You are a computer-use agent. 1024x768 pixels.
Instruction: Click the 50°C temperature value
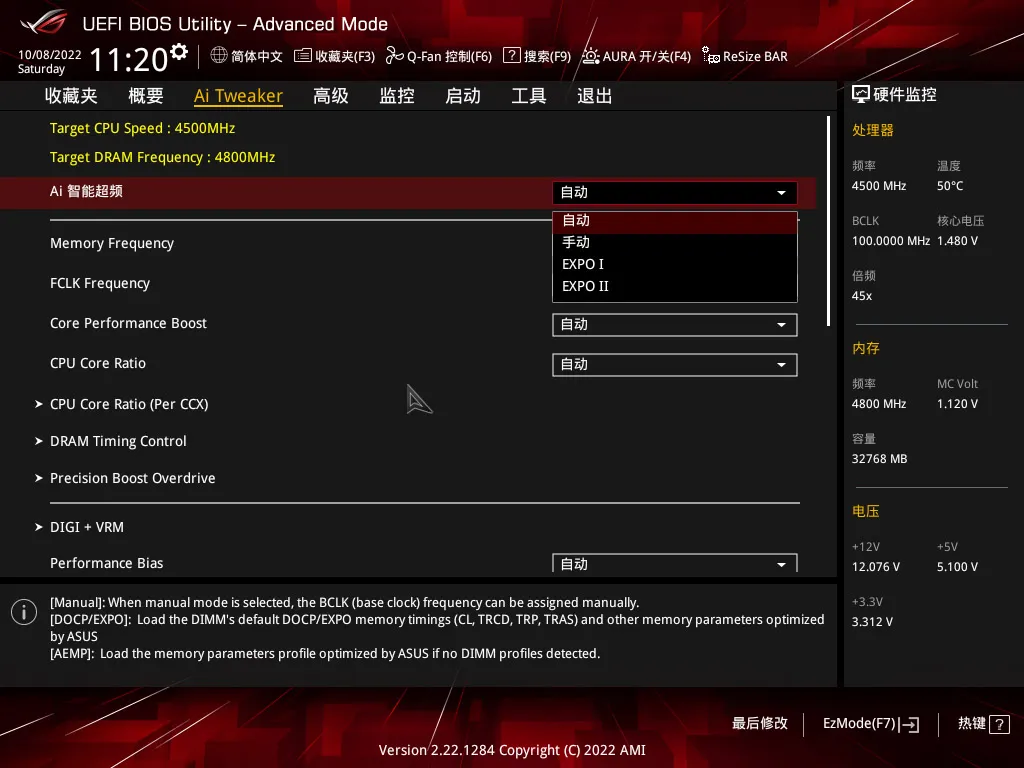coord(950,186)
